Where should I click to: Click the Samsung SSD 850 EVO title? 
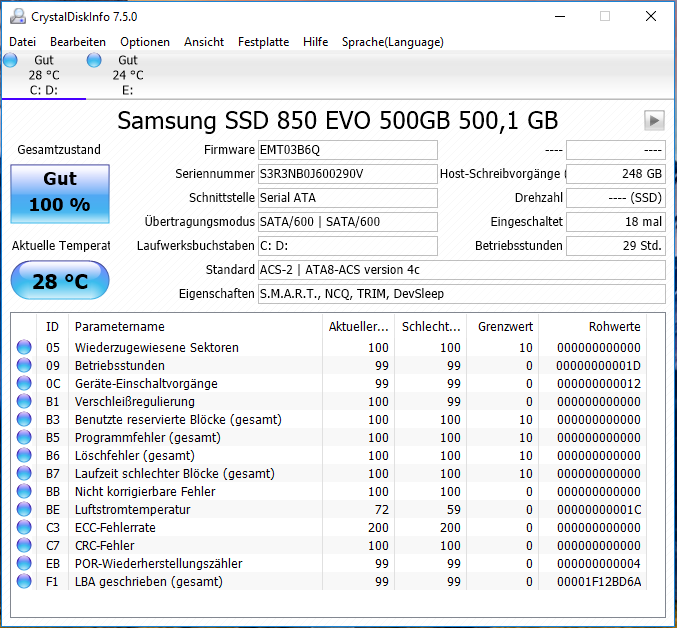click(x=338, y=120)
